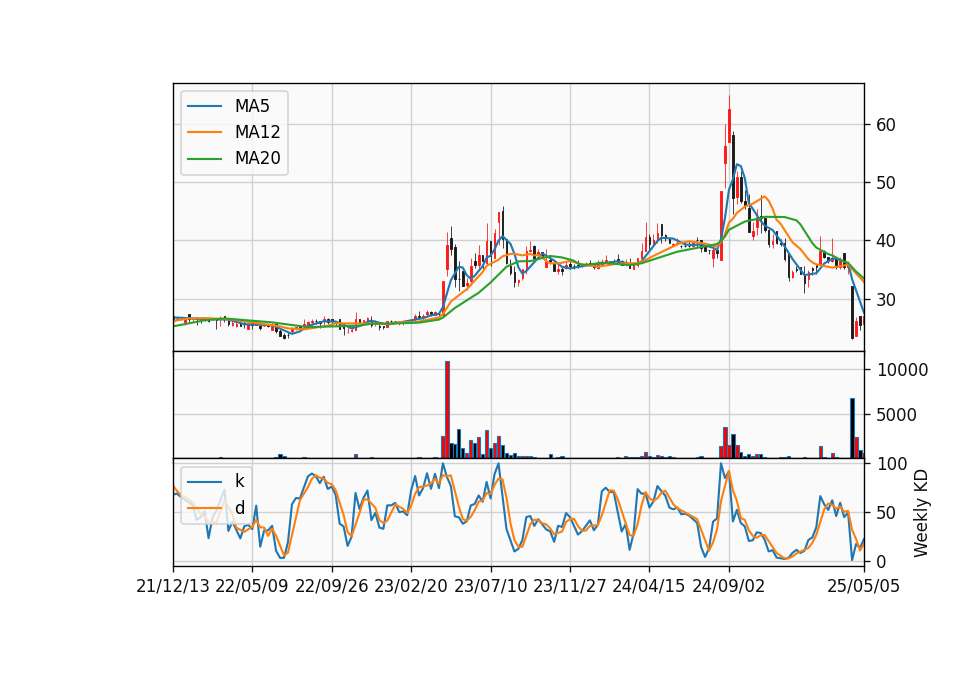Click the price axis value 30

[x=885, y=299]
